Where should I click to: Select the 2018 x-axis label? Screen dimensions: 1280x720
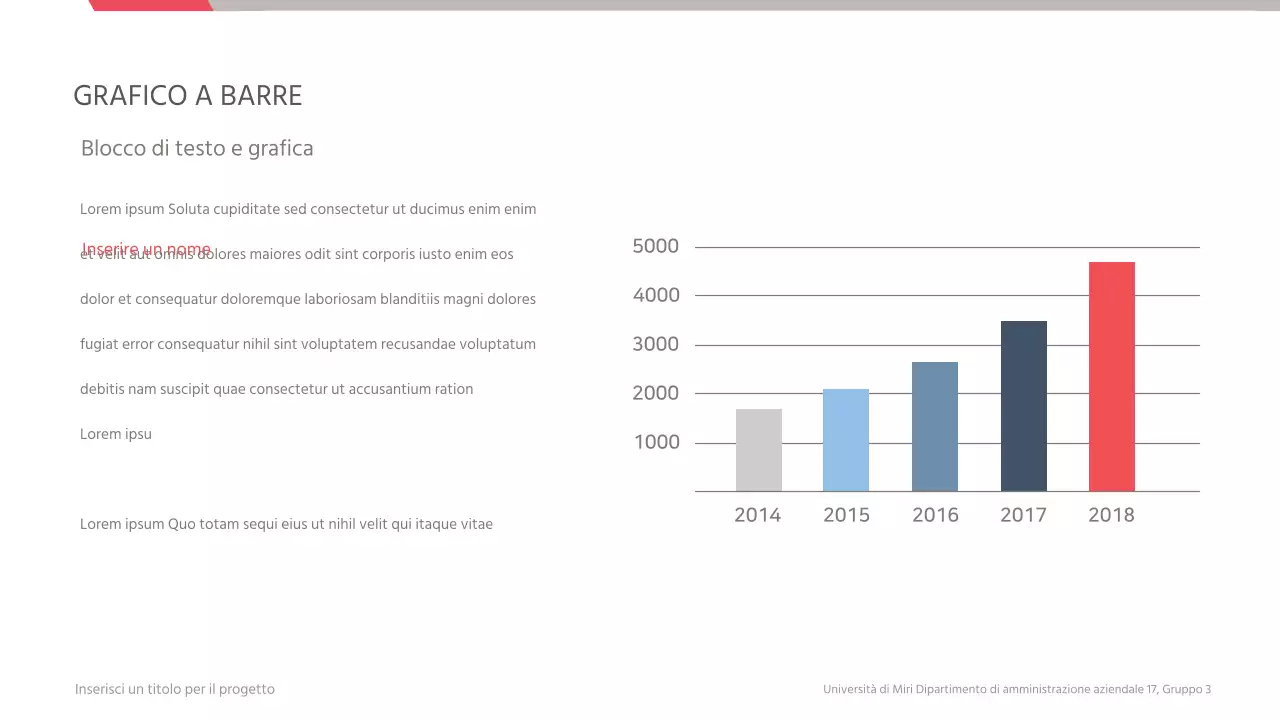(x=1111, y=515)
